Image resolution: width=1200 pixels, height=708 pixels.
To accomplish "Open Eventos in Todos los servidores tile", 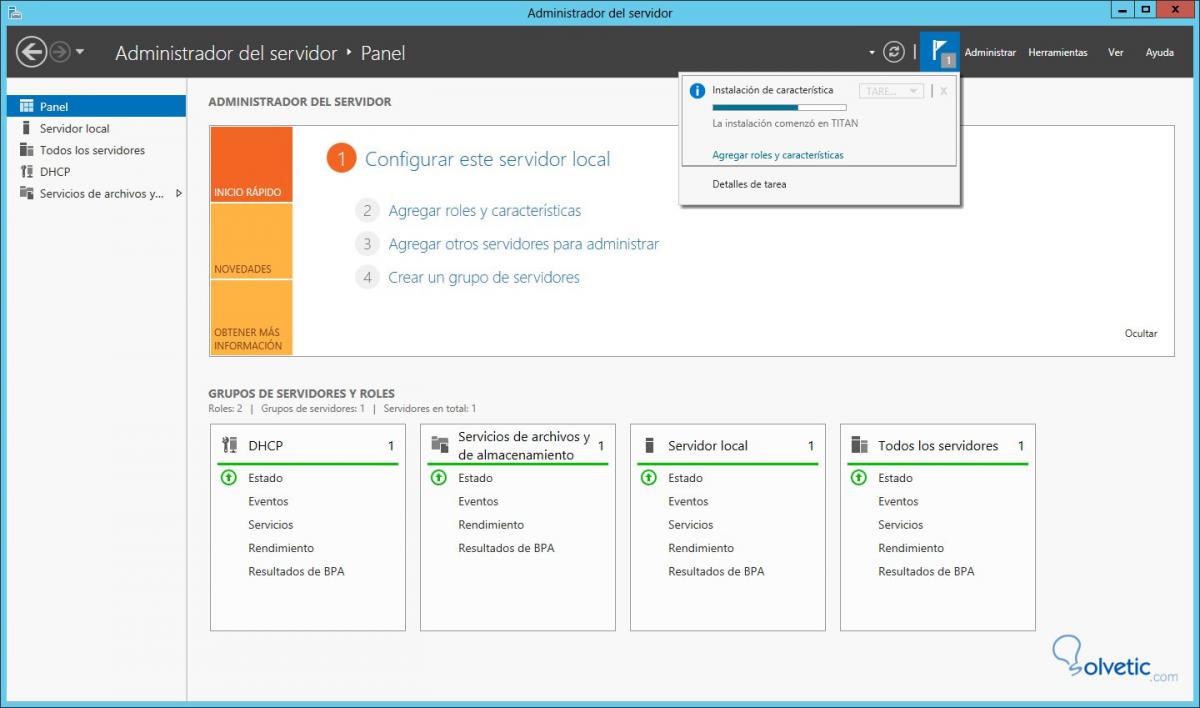I will pyautogui.click(x=898, y=502).
